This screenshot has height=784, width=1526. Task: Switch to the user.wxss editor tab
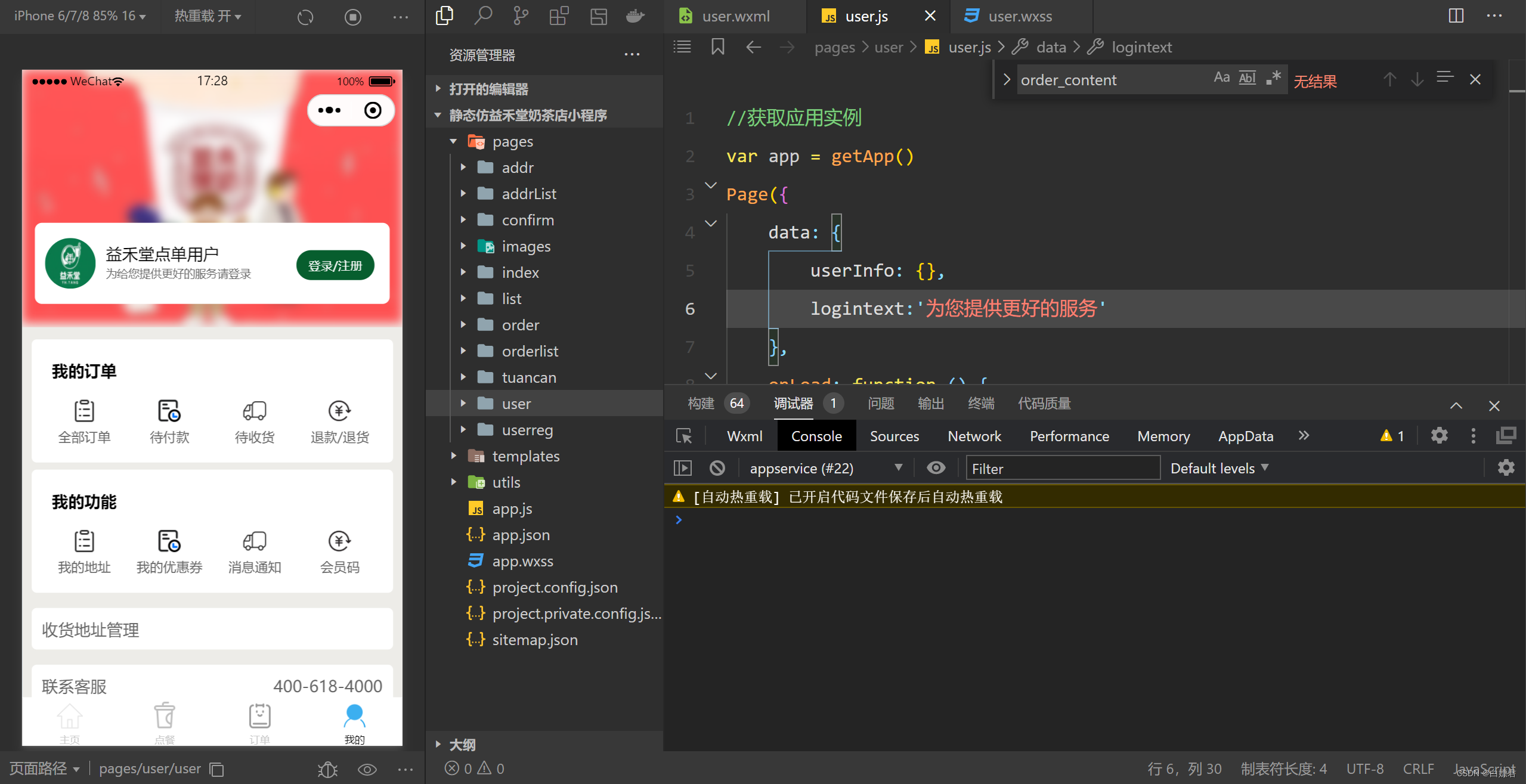[1020, 16]
